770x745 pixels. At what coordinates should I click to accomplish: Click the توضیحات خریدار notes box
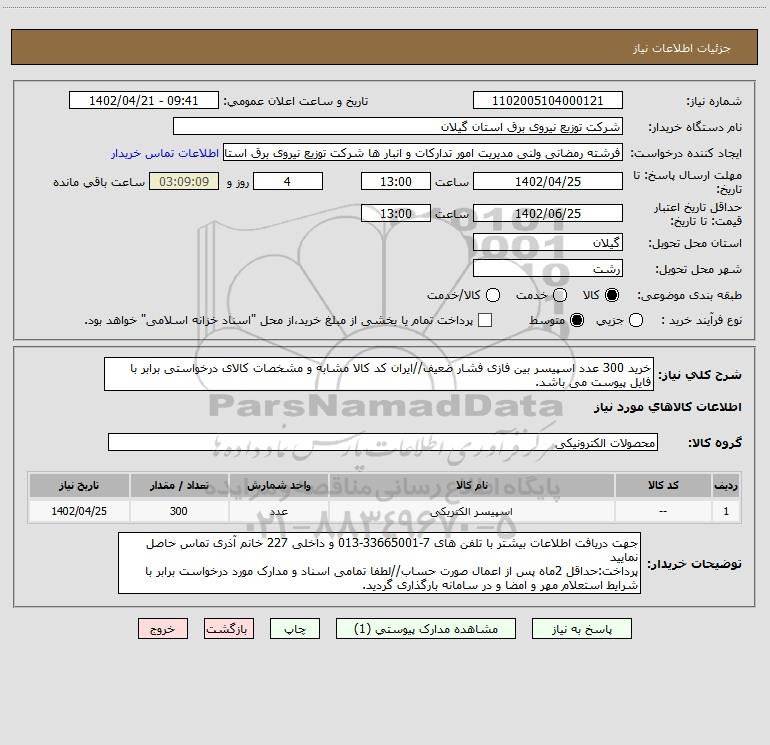tap(380, 563)
